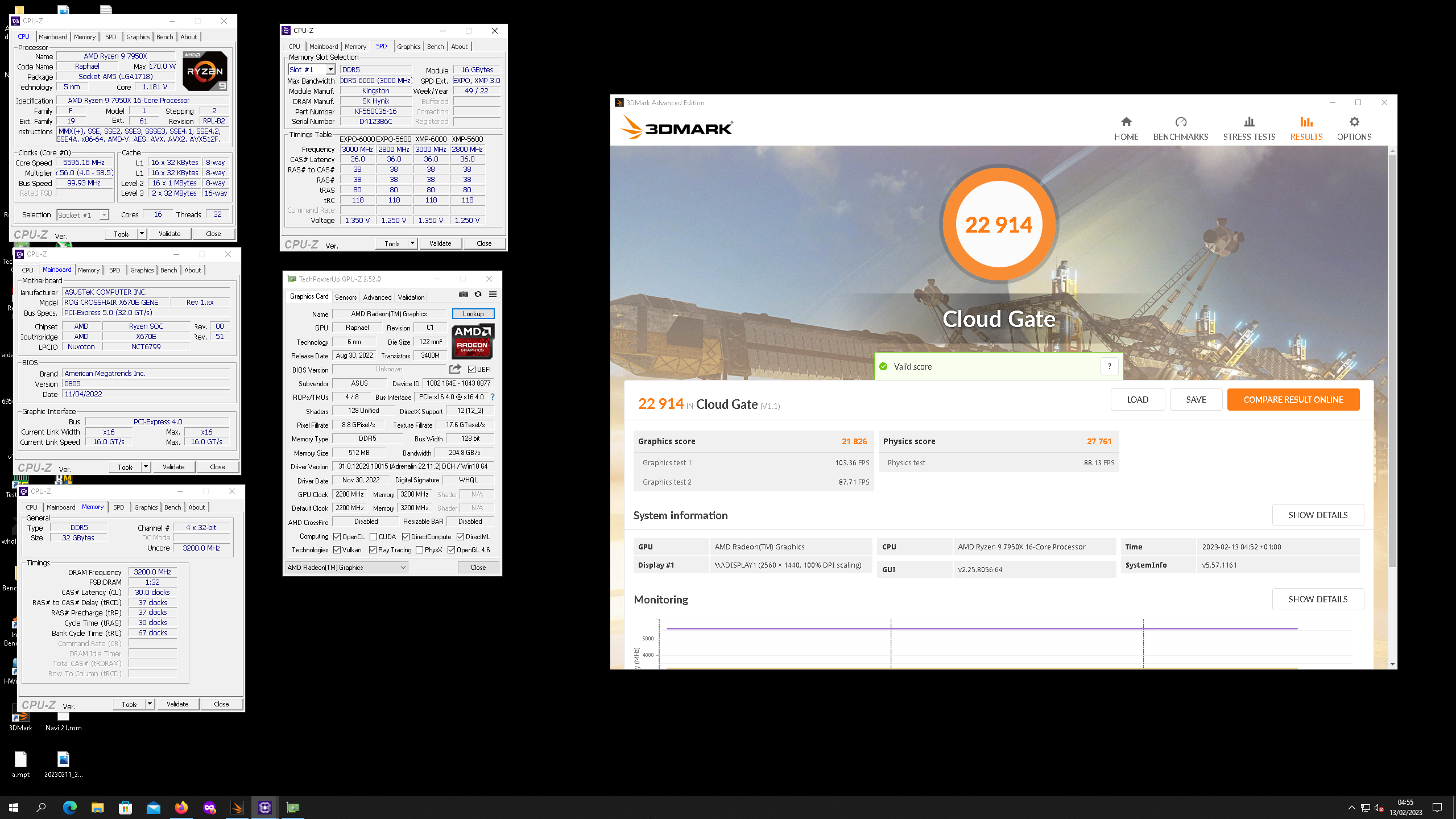Show hidden system tray icons chevron
The image size is (1456, 819).
(1351, 808)
